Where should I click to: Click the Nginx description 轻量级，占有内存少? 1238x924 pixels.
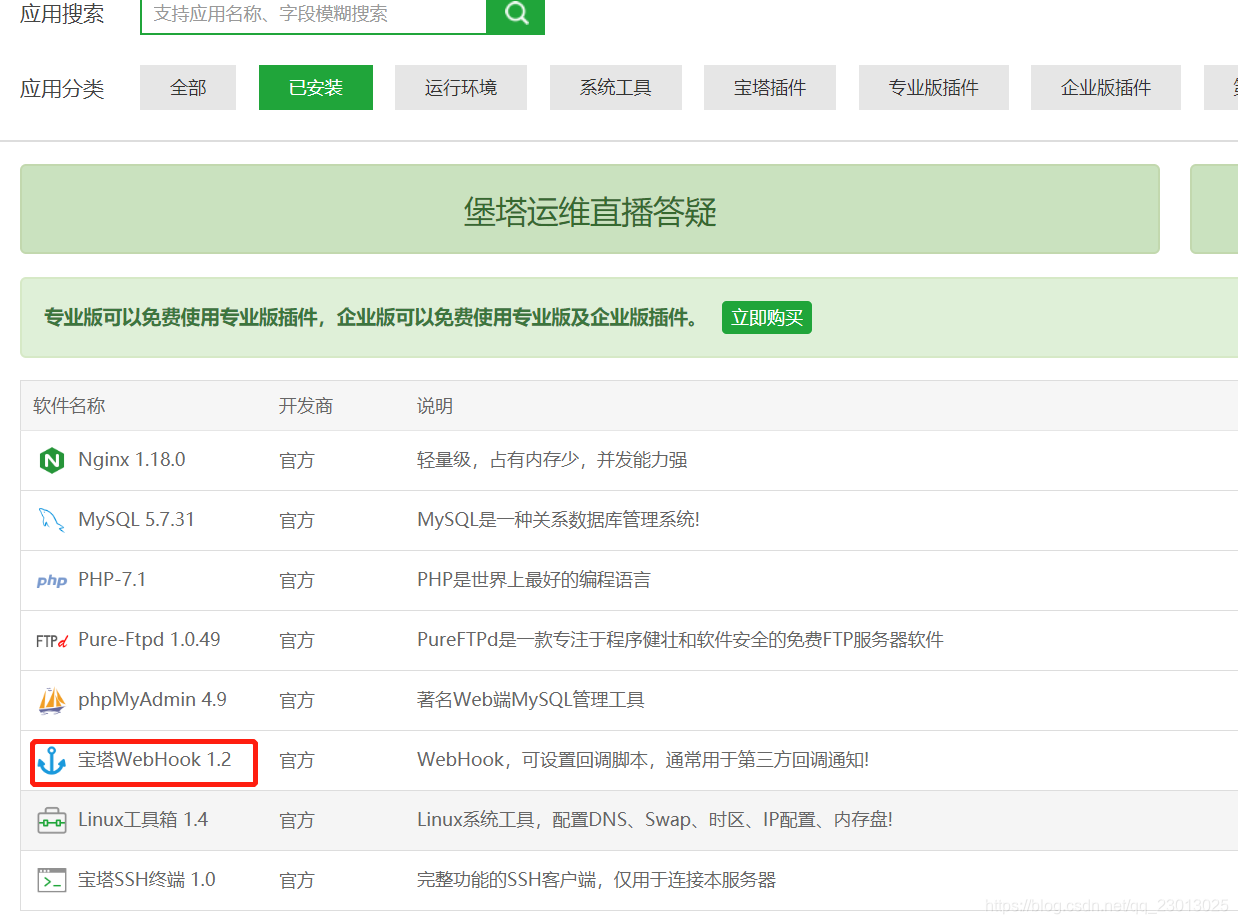(552, 461)
